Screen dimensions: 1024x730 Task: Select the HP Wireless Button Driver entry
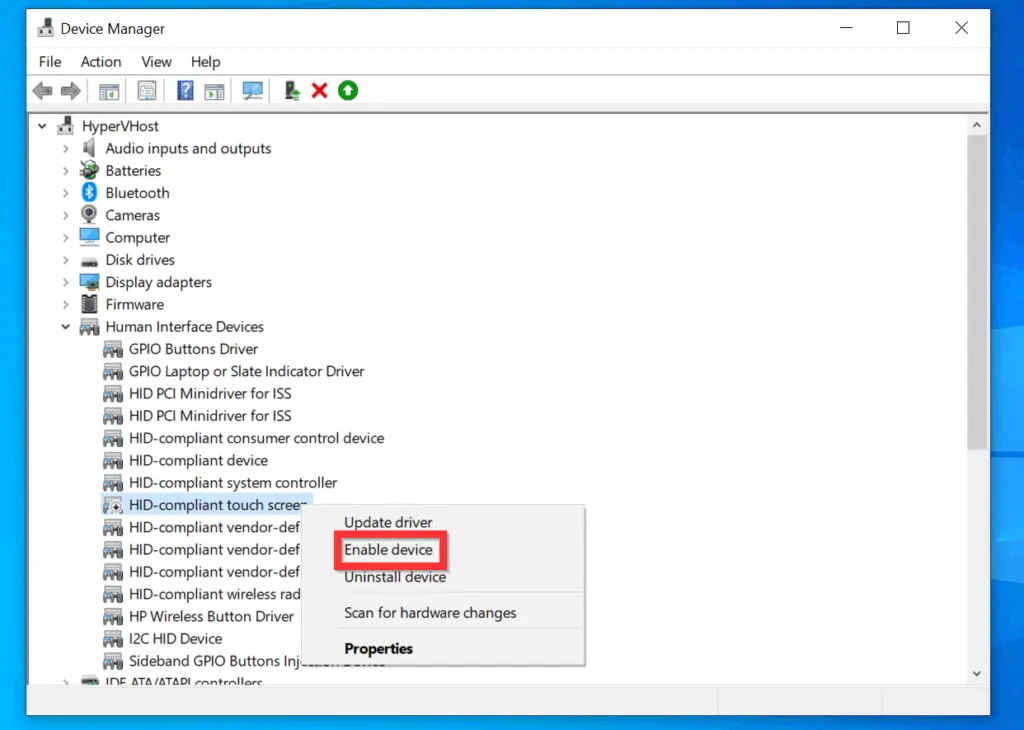pyautogui.click(x=211, y=616)
